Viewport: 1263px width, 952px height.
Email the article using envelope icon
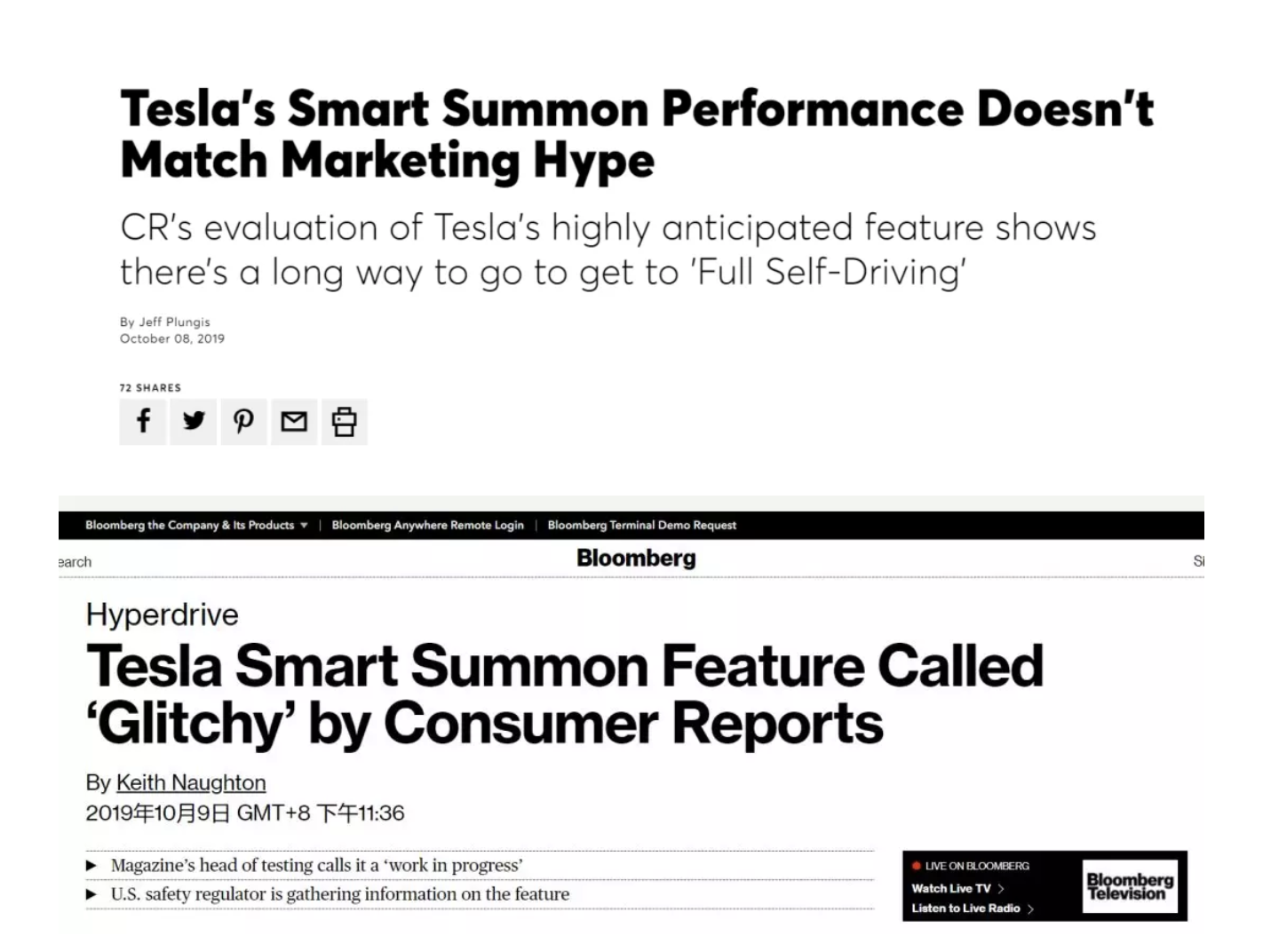point(294,421)
